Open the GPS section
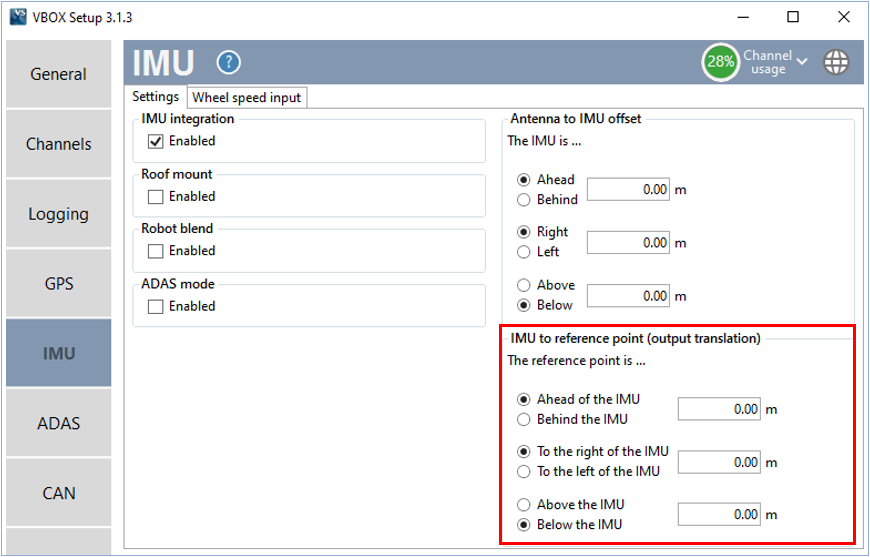This screenshot has width=870, height=557. click(x=58, y=283)
